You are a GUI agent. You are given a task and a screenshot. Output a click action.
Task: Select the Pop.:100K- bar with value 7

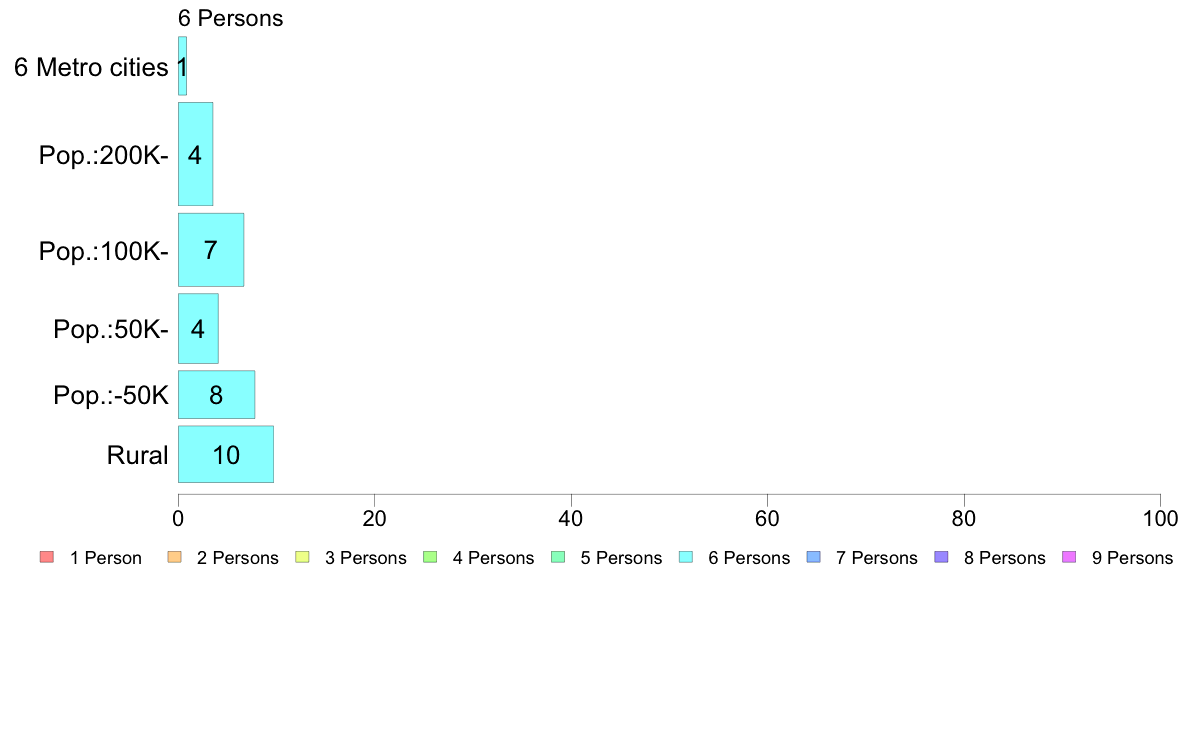click(x=211, y=250)
